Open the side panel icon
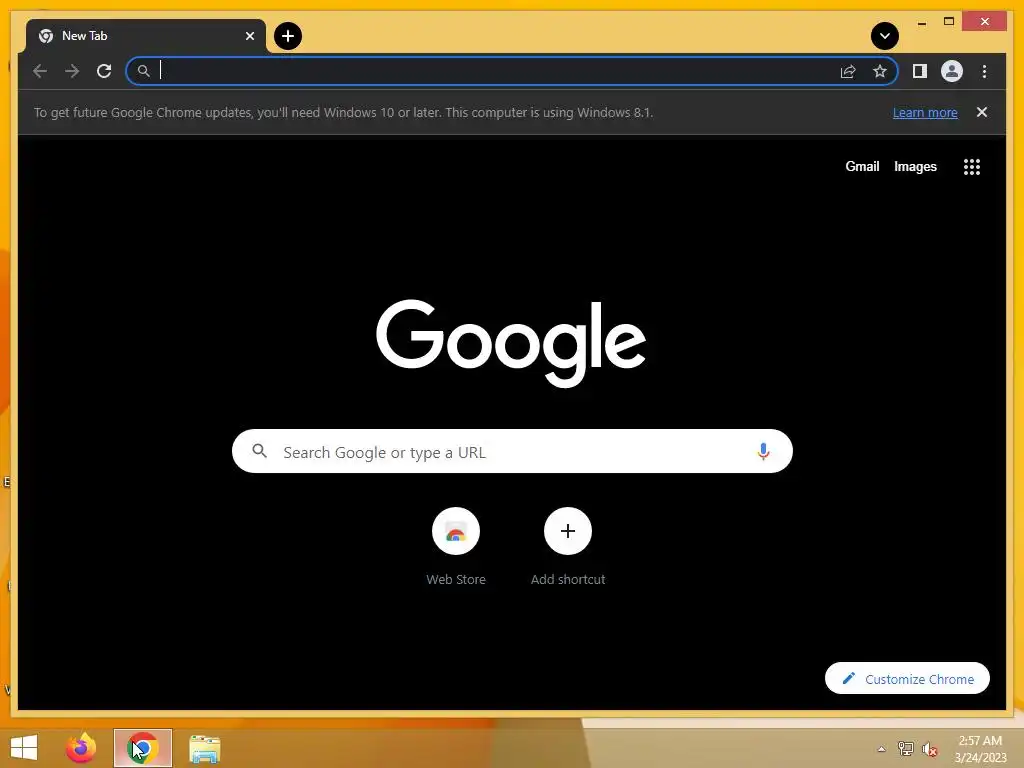 920,71
